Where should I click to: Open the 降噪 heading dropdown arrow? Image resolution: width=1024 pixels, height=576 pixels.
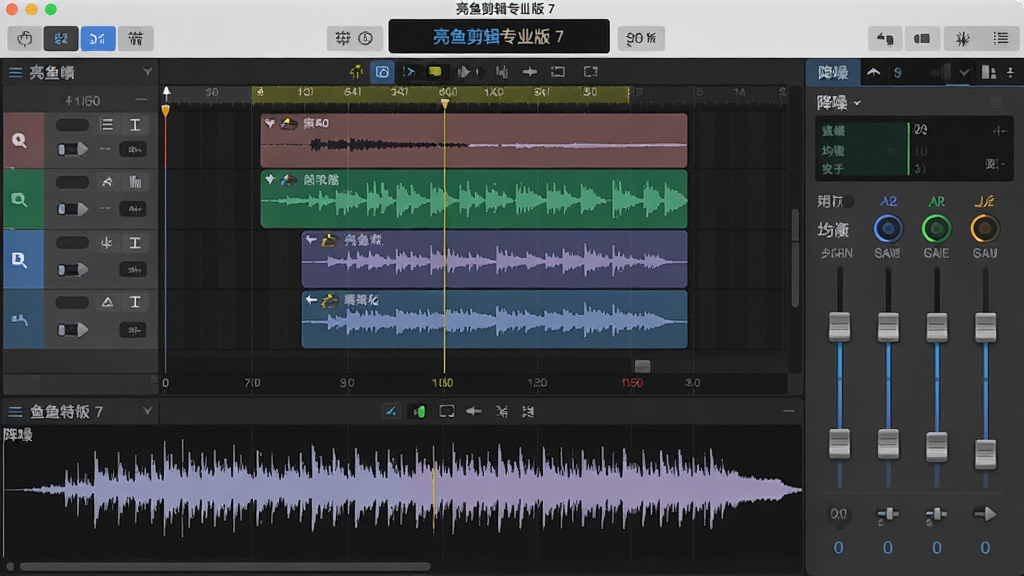(x=857, y=103)
